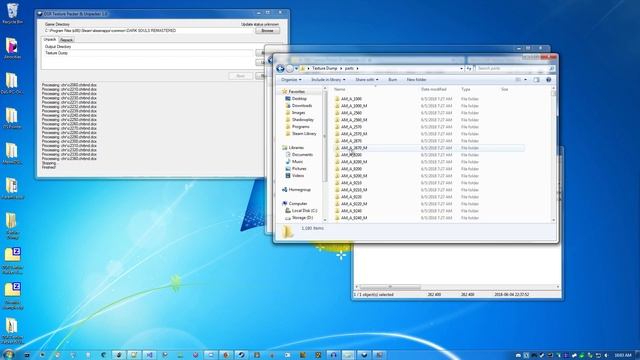Click the Game Directory path field
This screenshot has width=640, height=360.
pyautogui.click(x=149, y=31)
